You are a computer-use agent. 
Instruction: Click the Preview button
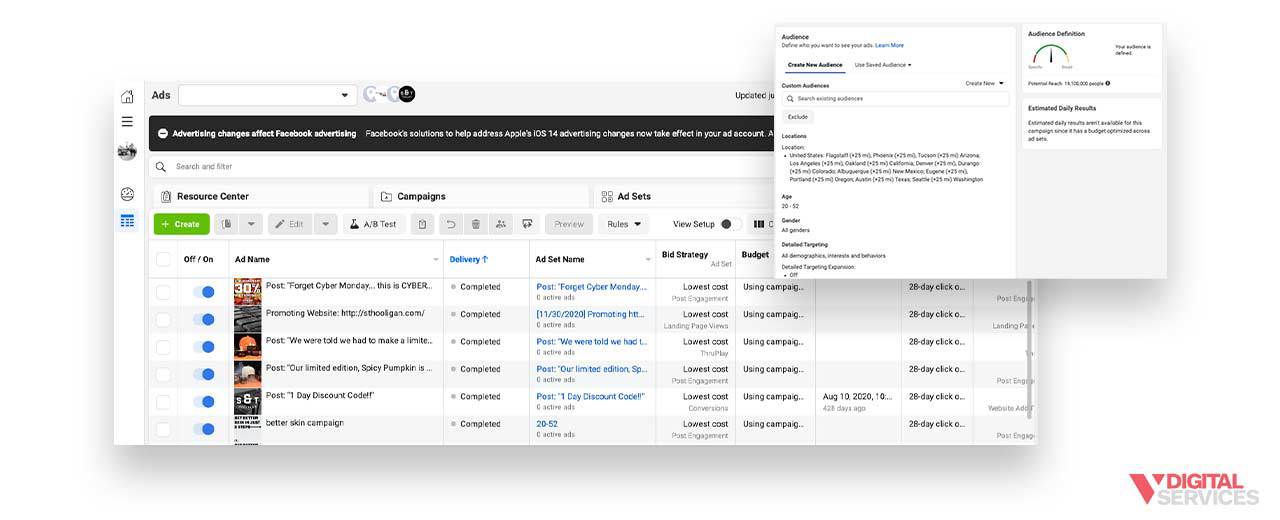(569, 224)
